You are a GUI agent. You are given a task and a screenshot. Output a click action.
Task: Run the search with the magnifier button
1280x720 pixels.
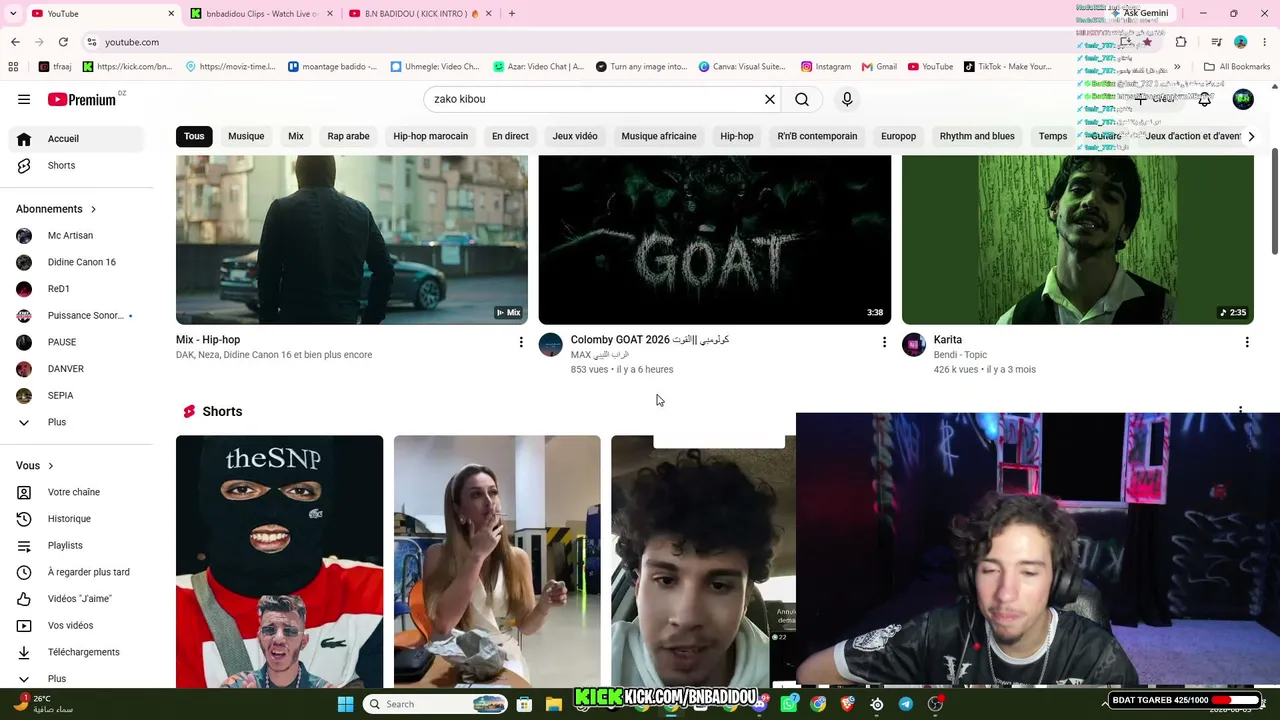(802, 99)
